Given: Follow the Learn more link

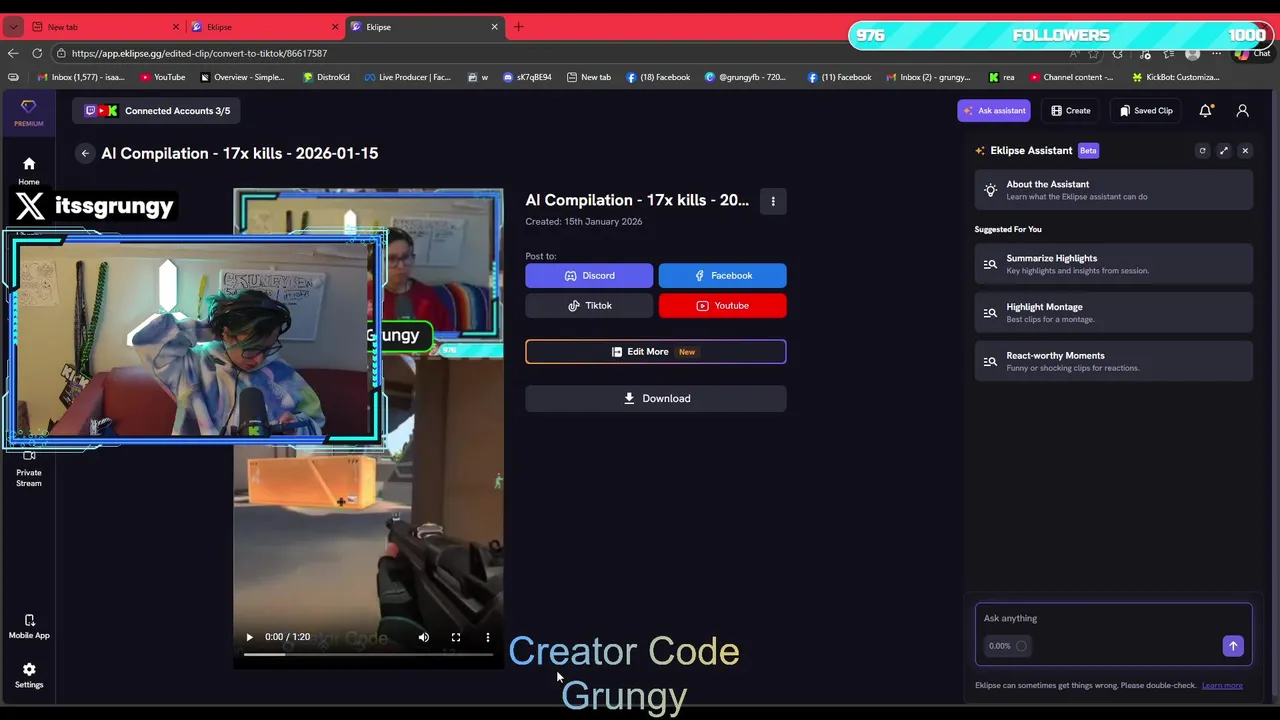Looking at the screenshot, I should (1222, 685).
